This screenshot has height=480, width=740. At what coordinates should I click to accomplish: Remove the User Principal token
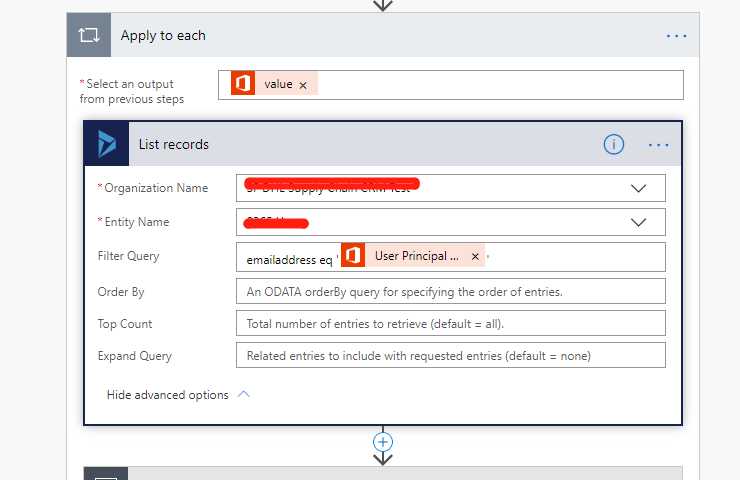point(475,257)
